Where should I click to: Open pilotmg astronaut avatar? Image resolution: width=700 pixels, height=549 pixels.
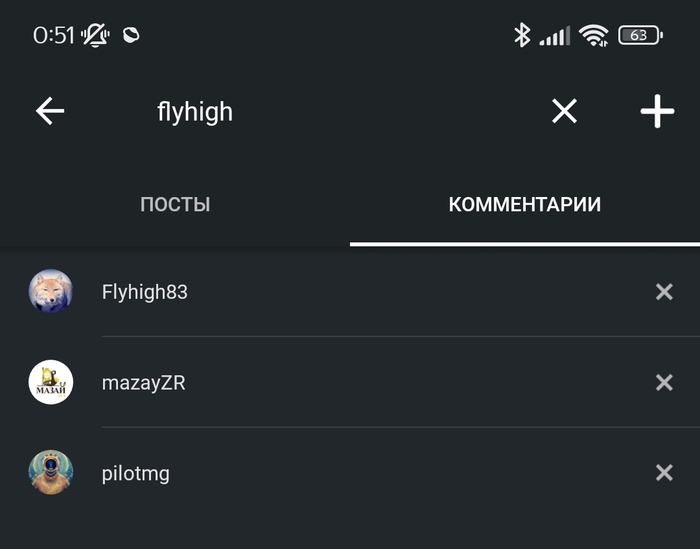(x=50, y=473)
